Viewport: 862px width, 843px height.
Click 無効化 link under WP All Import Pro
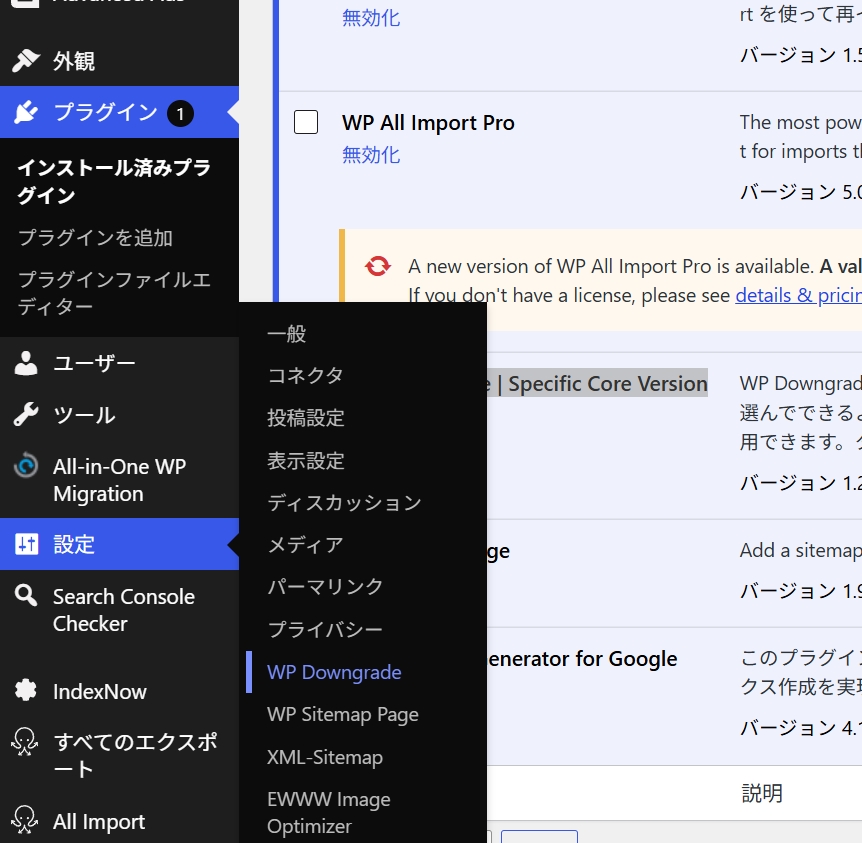(x=371, y=155)
